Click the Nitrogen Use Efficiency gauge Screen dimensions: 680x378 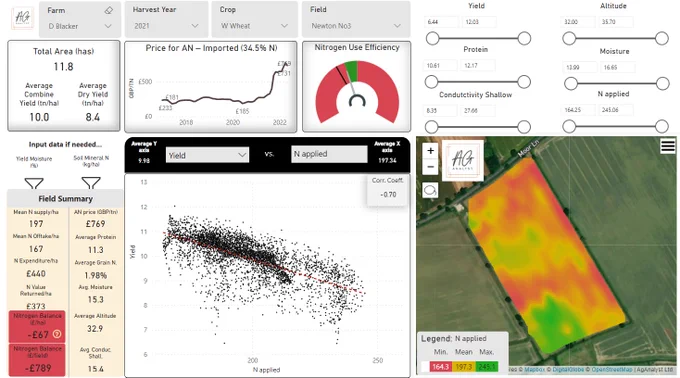click(x=357, y=91)
